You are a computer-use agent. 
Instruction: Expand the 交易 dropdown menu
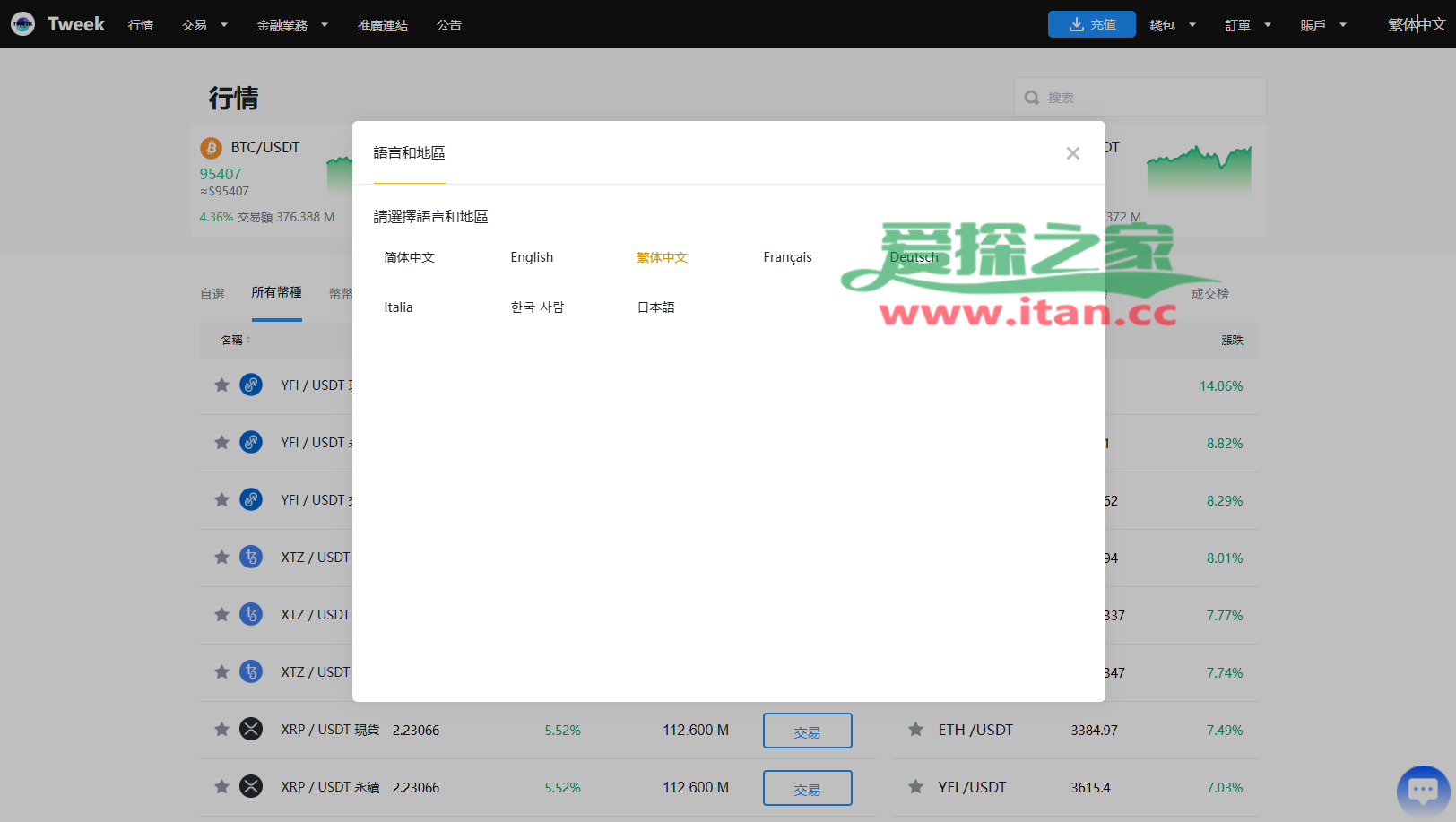click(x=204, y=25)
